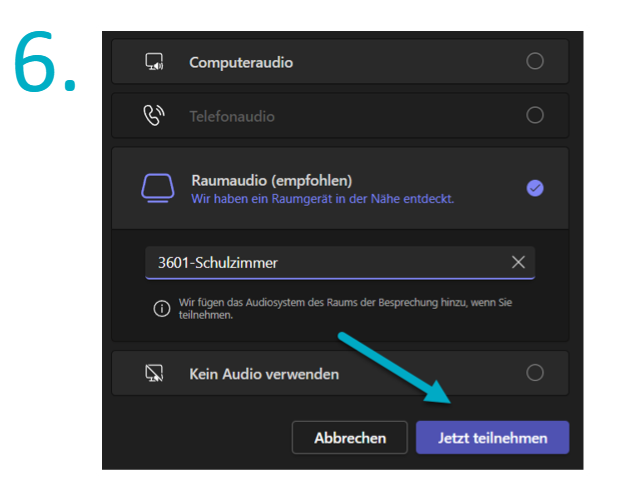Screen dimensions: 619x496
Task: Click the Kein Audio muted monitor icon
Action: tap(154, 373)
